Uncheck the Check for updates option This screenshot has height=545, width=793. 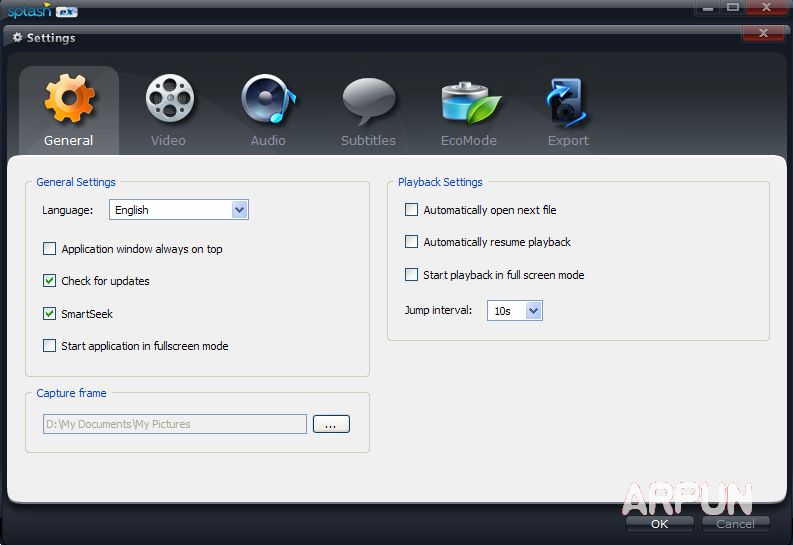click(x=50, y=281)
